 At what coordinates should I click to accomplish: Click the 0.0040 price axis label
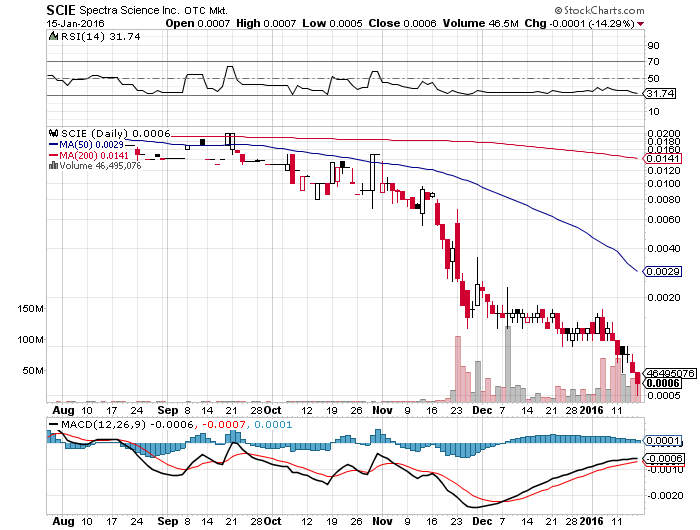(663, 249)
